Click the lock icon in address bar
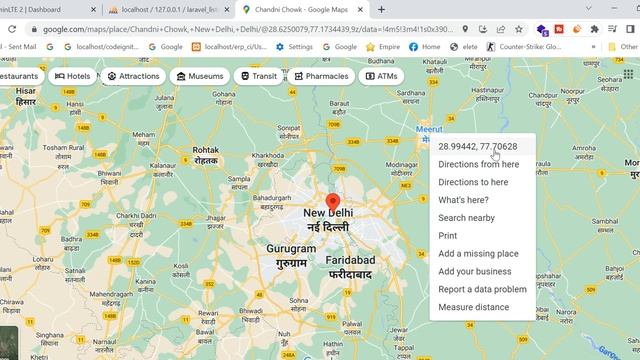 (34, 29)
